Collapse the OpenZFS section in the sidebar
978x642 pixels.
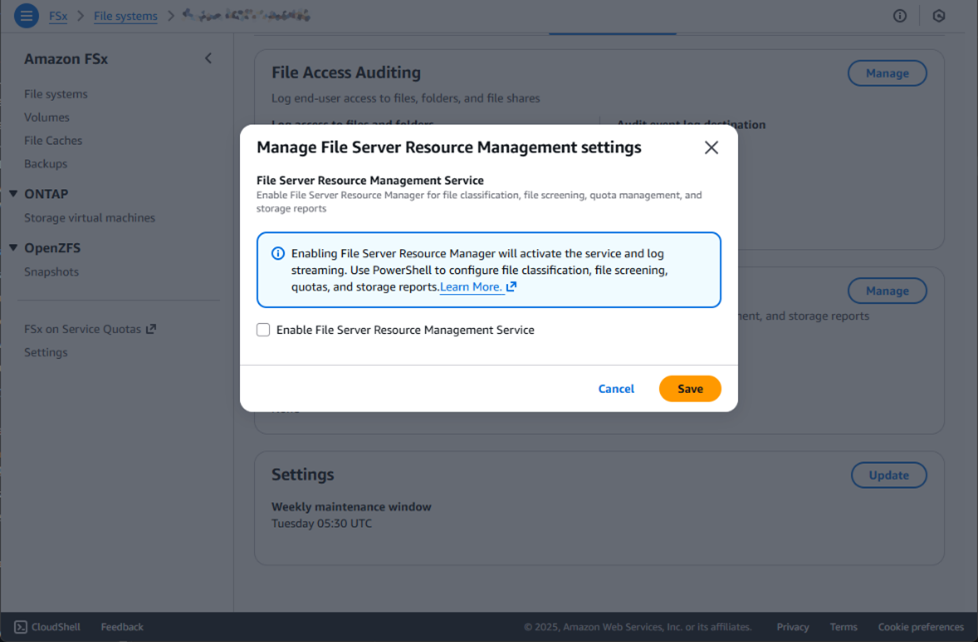tap(14, 247)
